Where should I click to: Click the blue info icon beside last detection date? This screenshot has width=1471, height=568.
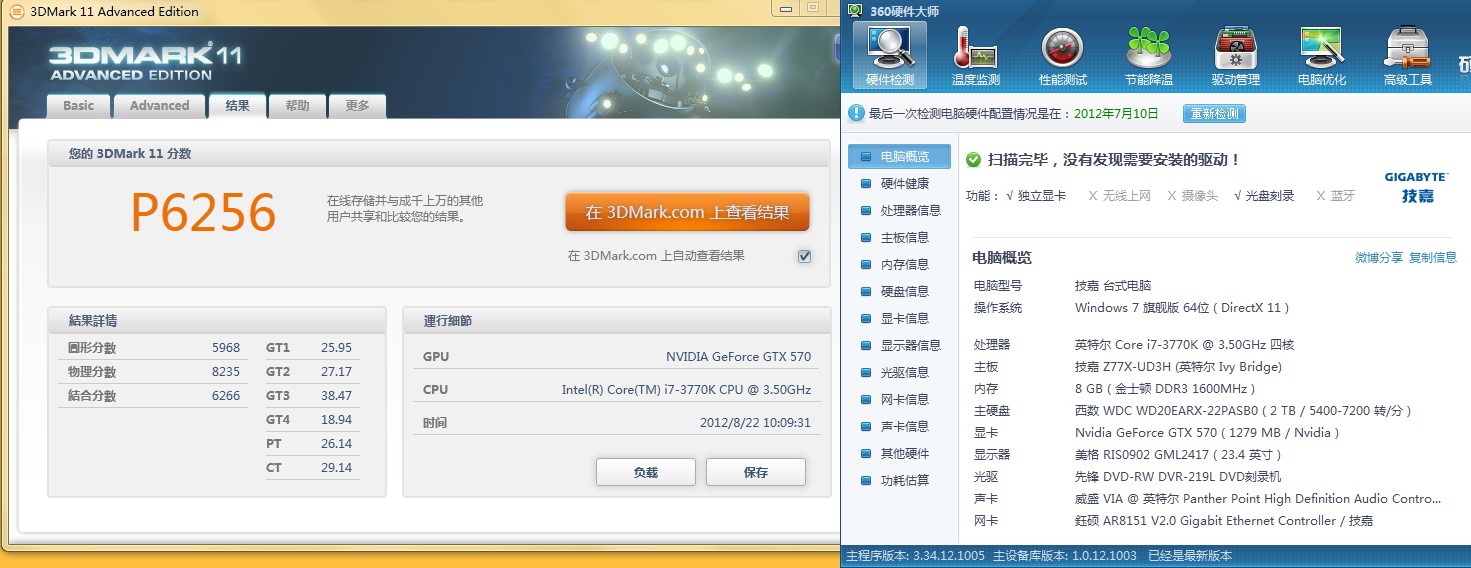click(856, 114)
